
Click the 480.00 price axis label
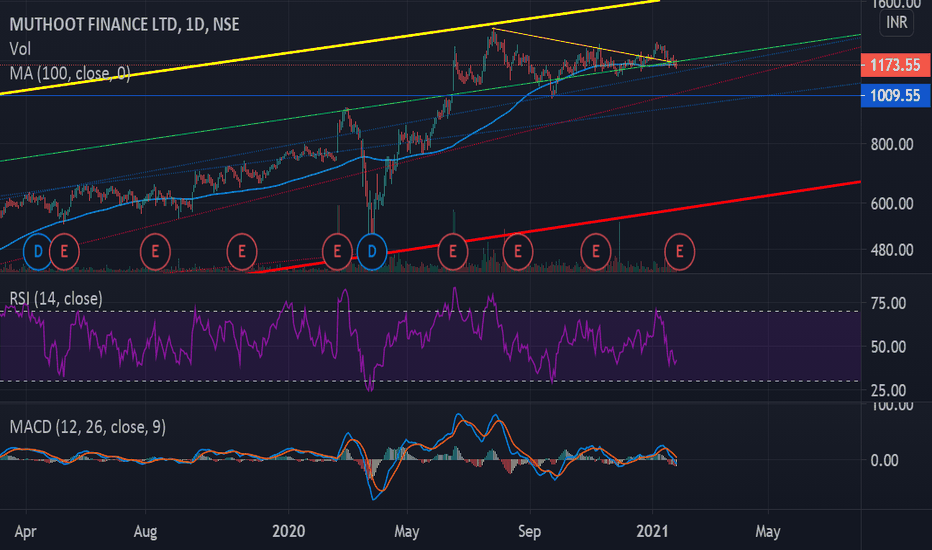892,250
